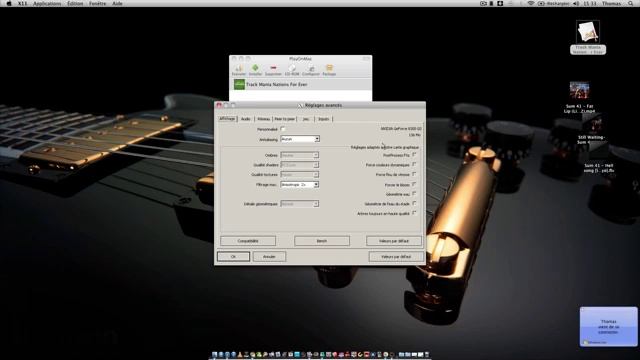The height and width of the screenshot is (360, 640).
Task: Open the Apple menu
Action: pos(9,3)
